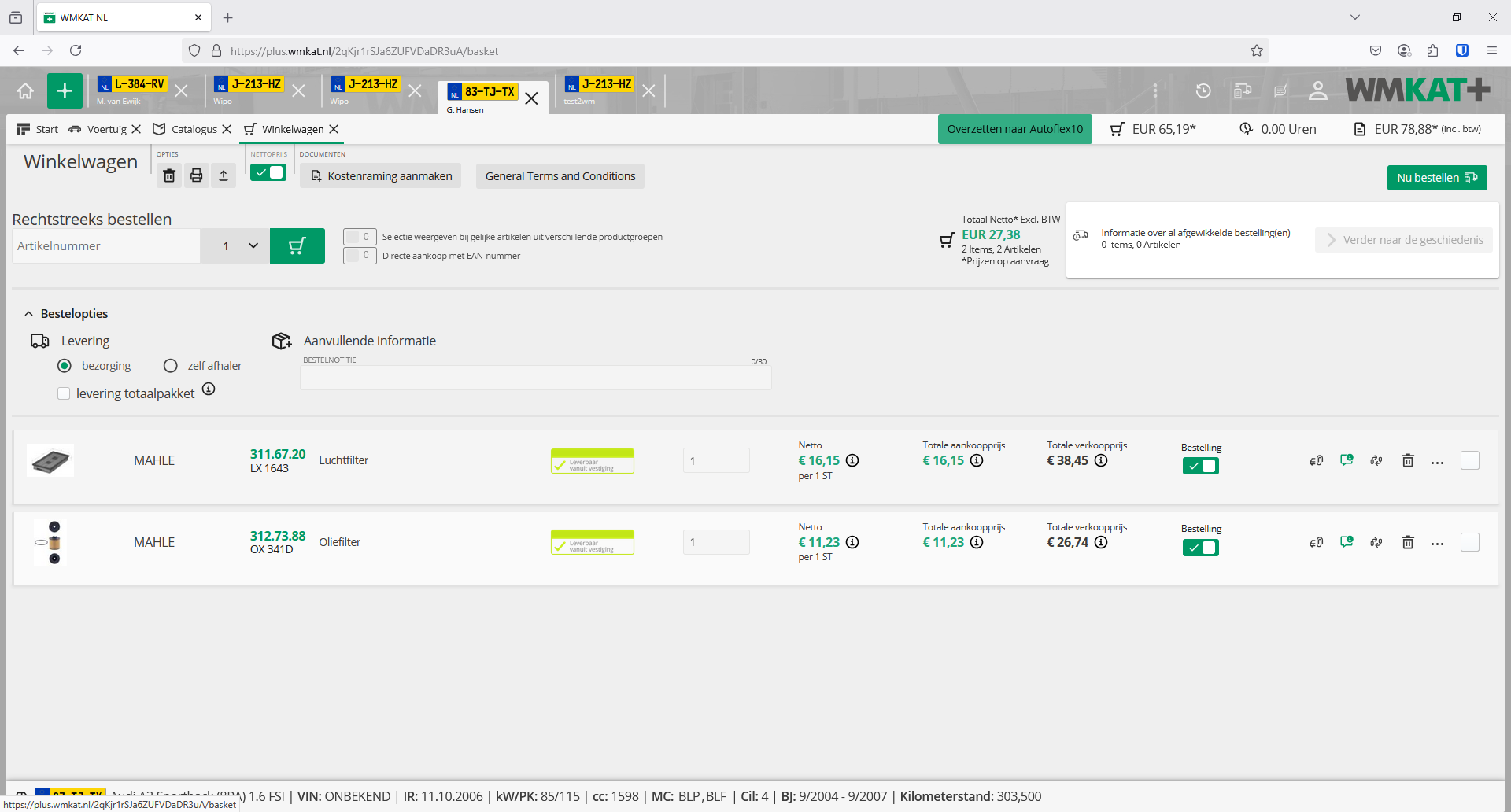
Task: Open the history clock icon in header
Action: [1203, 91]
